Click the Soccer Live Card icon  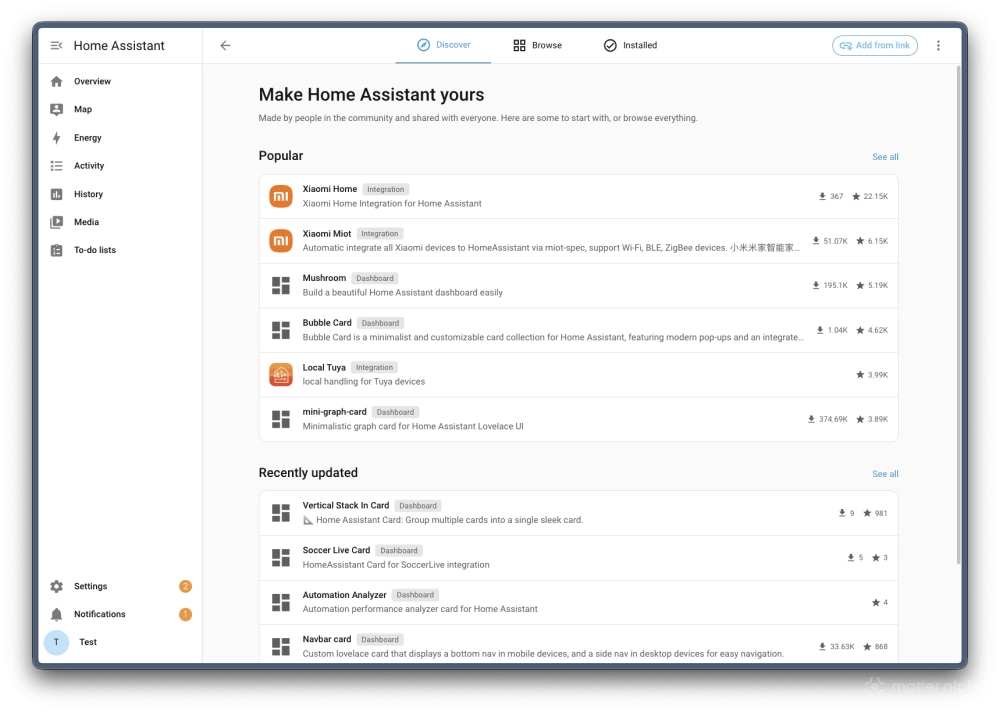click(x=281, y=558)
